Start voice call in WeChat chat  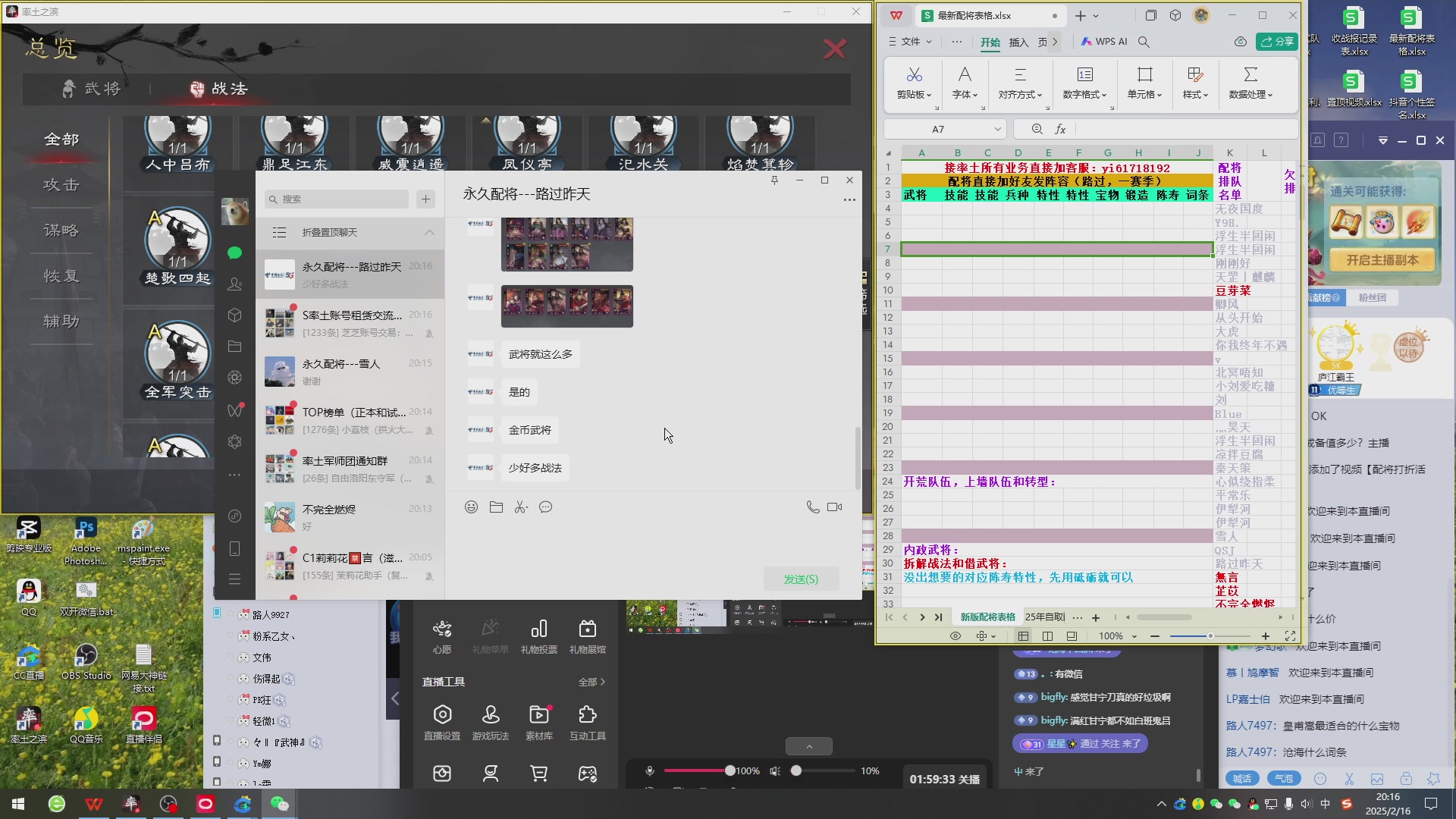click(x=812, y=507)
